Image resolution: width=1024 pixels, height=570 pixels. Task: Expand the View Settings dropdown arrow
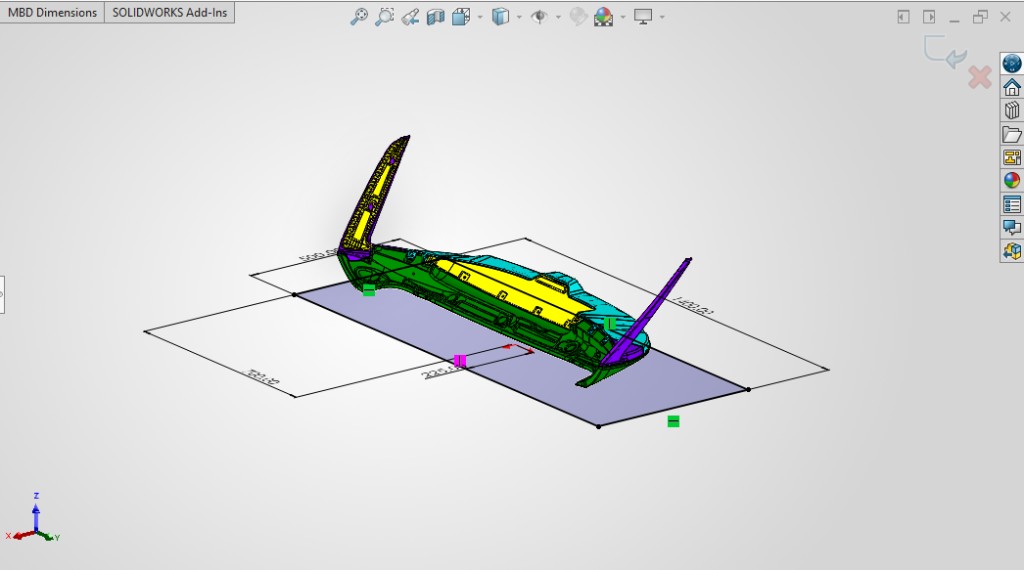[662, 17]
